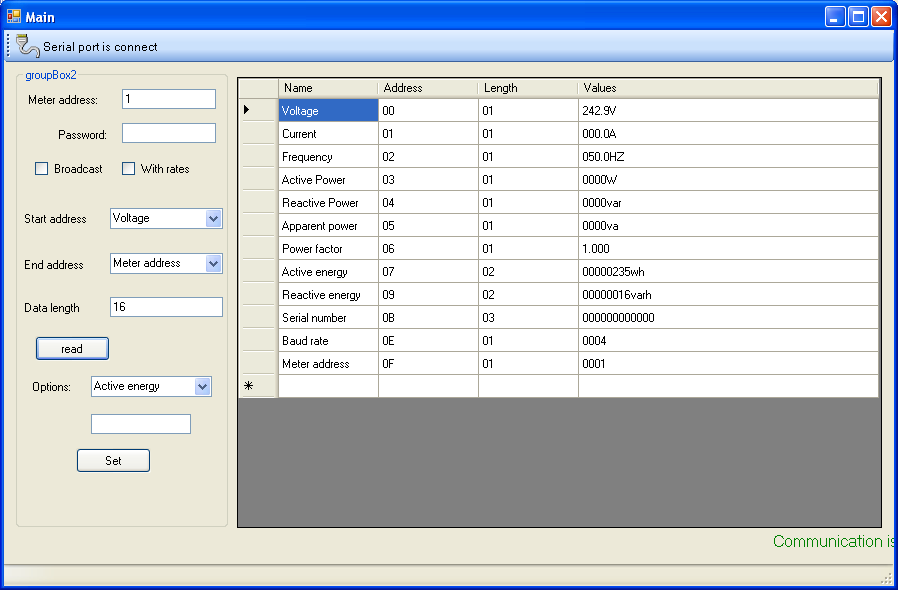Click the 000000000000 serial number value
The image size is (898, 590).
tap(728, 317)
